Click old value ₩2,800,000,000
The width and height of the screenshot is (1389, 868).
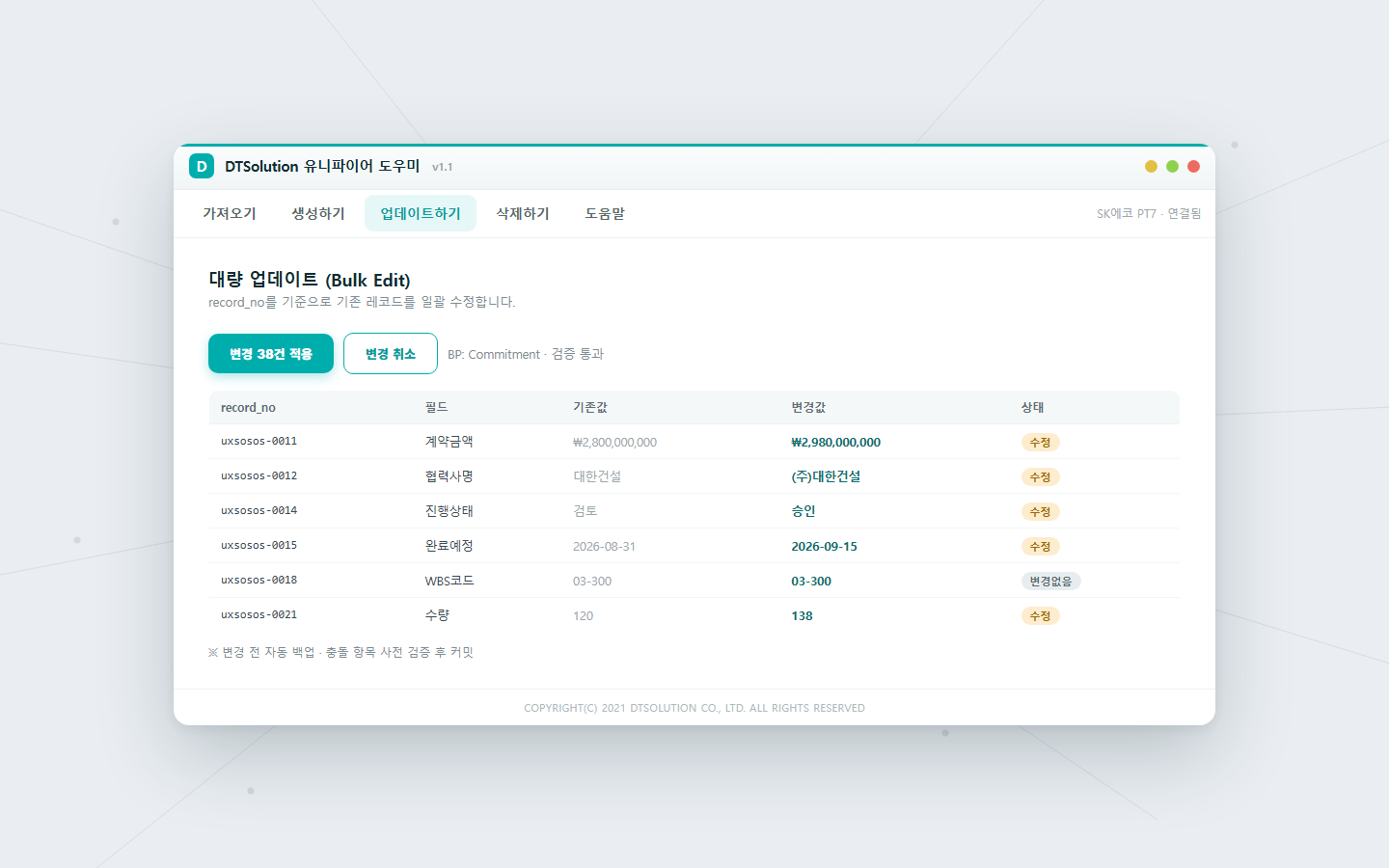pos(614,442)
